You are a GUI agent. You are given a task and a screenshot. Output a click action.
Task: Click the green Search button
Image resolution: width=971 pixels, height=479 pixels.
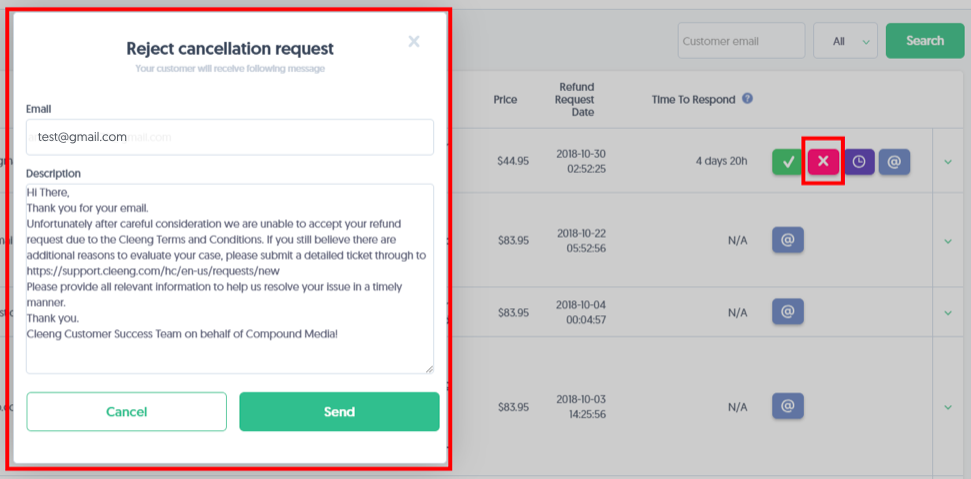[x=925, y=41]
